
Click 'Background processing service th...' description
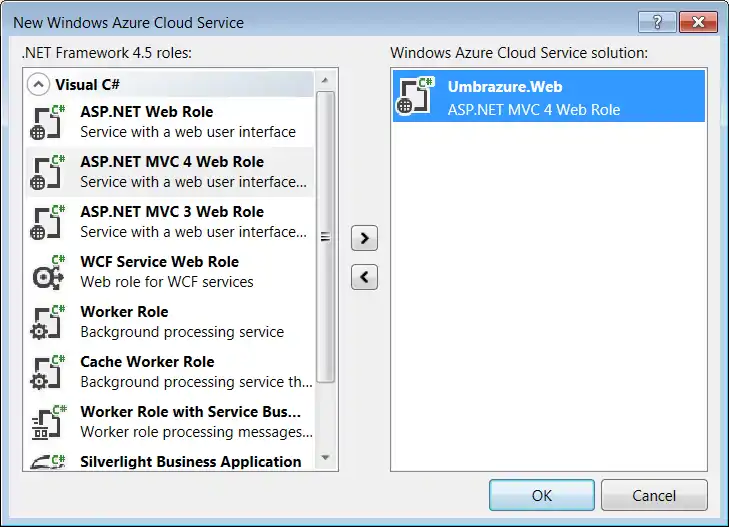point(196,382)
